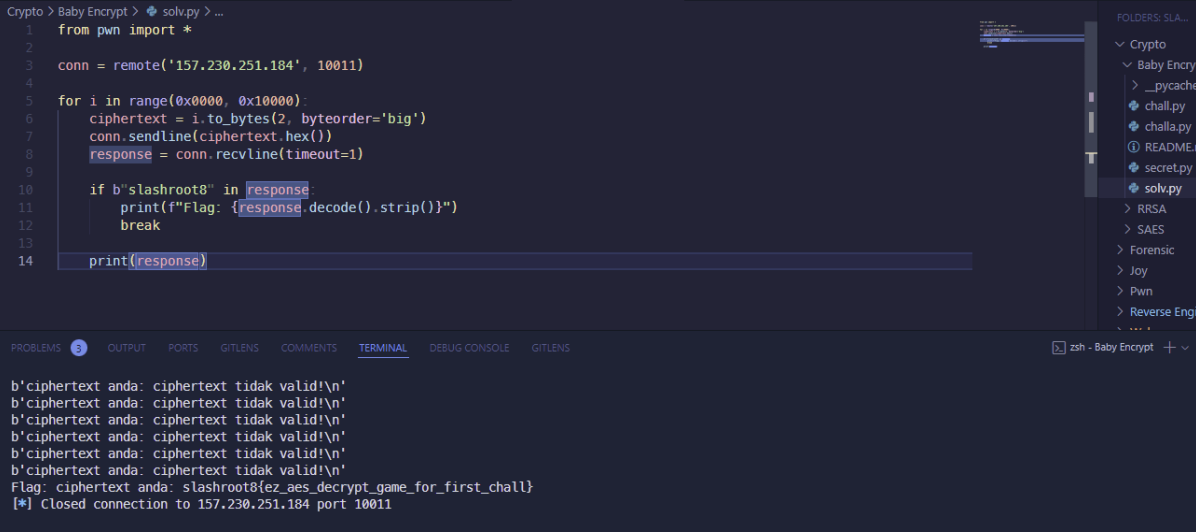This screenshot has height=532, width=1196.
Task: Click the 'from pwn import *' line
Action: 124,30
